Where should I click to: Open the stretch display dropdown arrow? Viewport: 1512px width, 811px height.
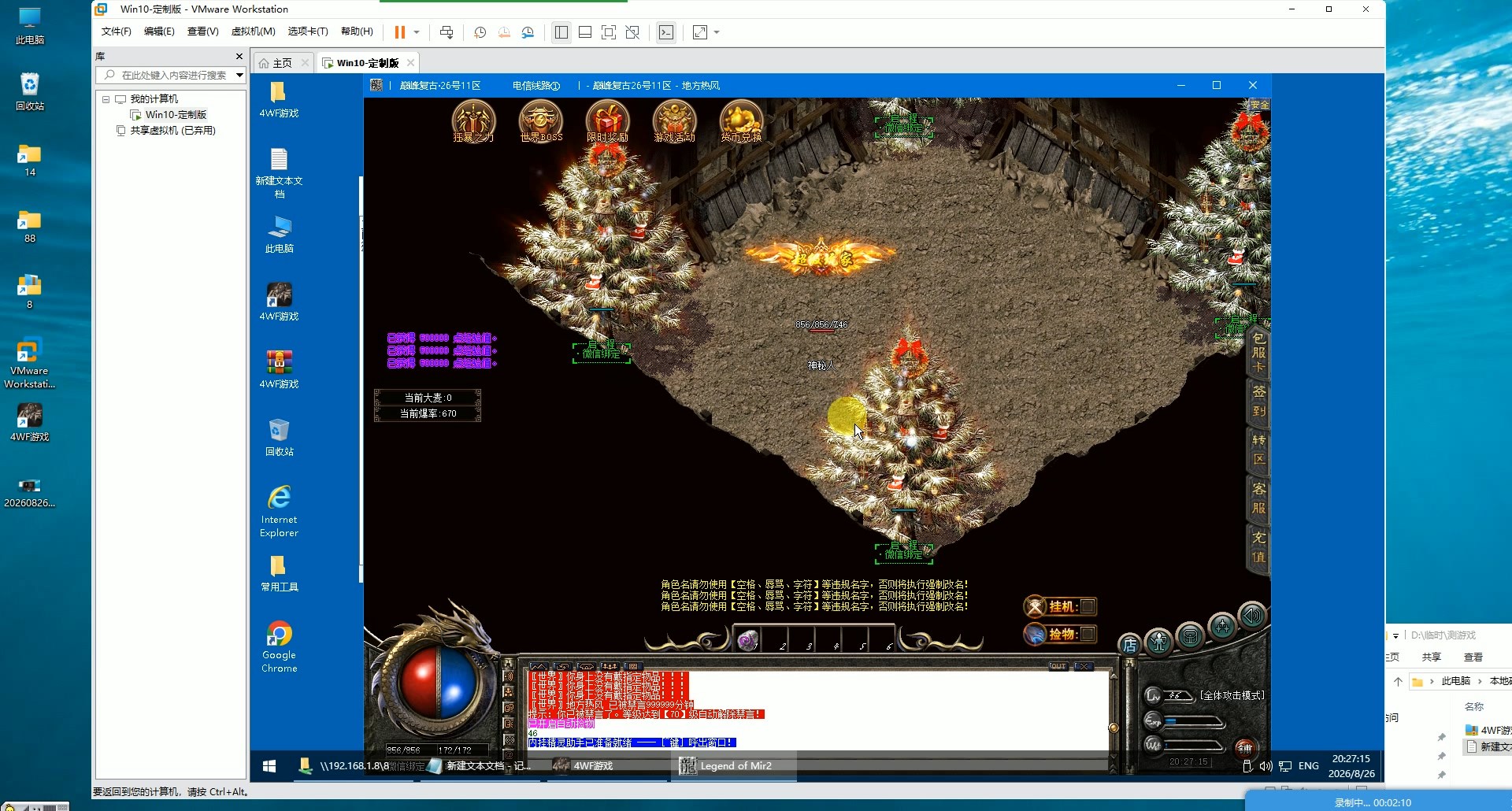717,32
